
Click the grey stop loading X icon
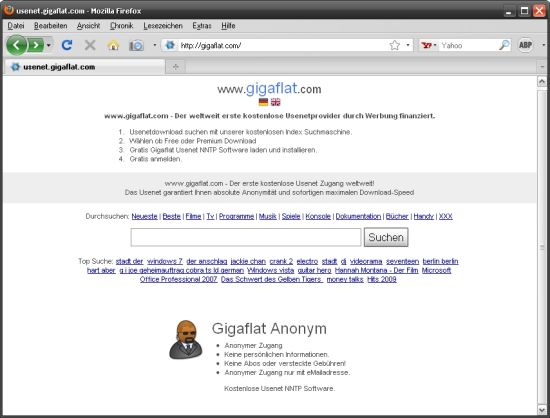90,45
